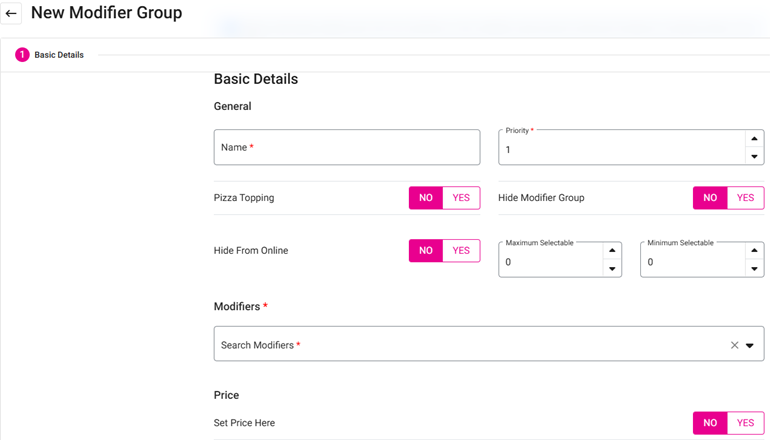Decrease Maximum Selectable with down arrow
Viewport: 770px width, 440px height.
(611, 269)
